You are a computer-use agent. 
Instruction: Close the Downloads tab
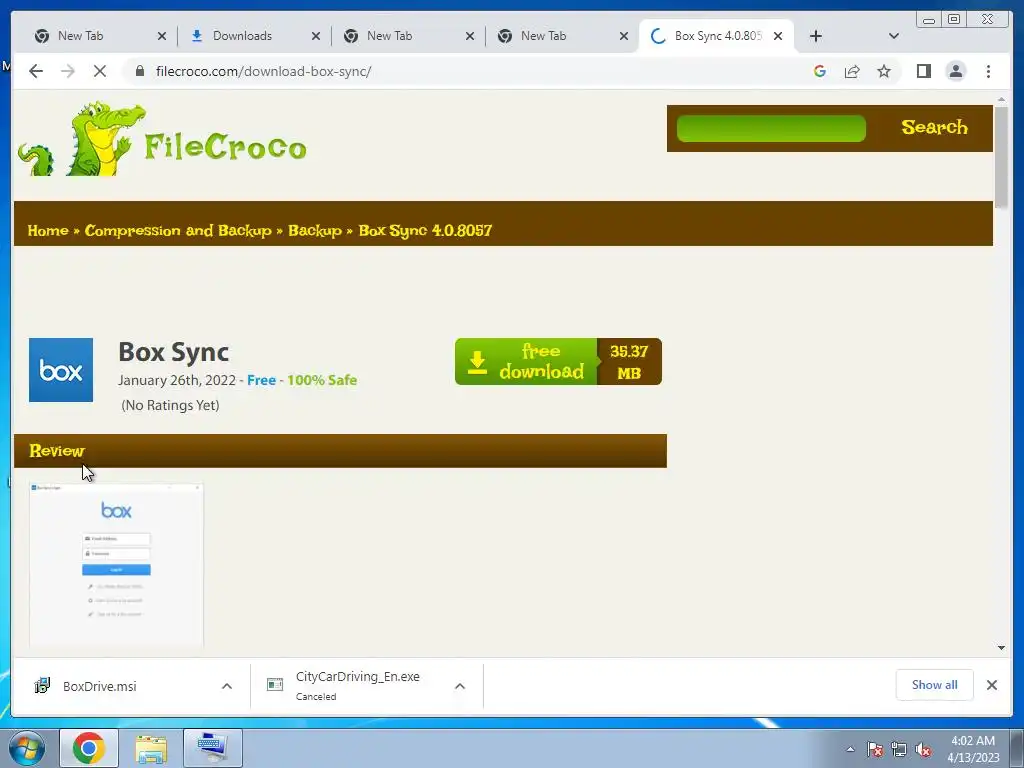(316, 36)
